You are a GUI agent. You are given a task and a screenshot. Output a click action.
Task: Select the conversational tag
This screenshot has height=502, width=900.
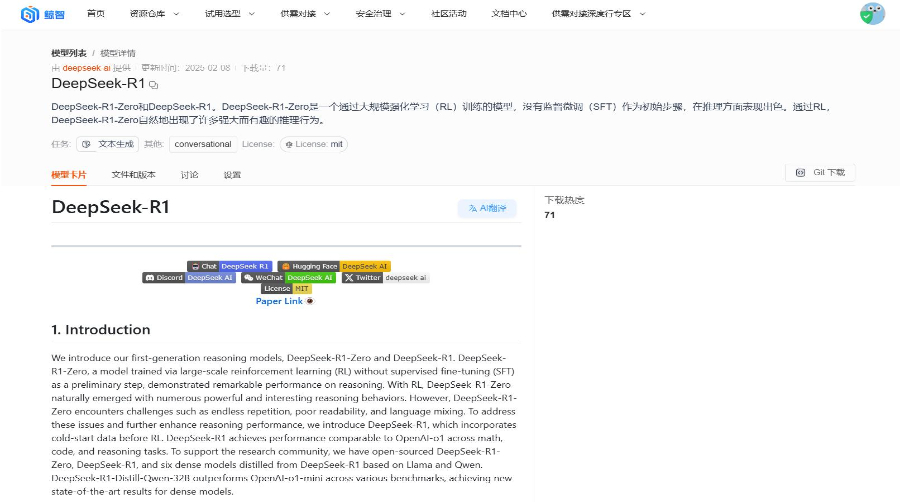click(x=202, y=144)
